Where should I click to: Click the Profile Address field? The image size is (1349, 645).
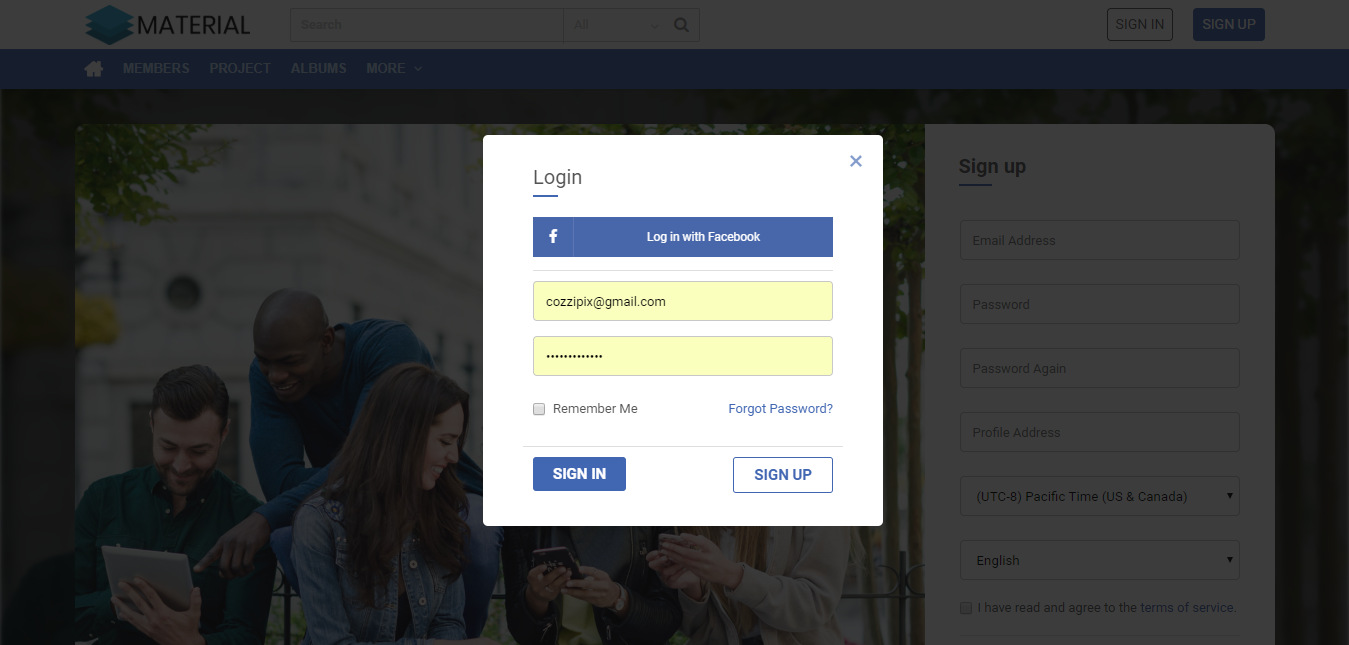[1100, 432]
